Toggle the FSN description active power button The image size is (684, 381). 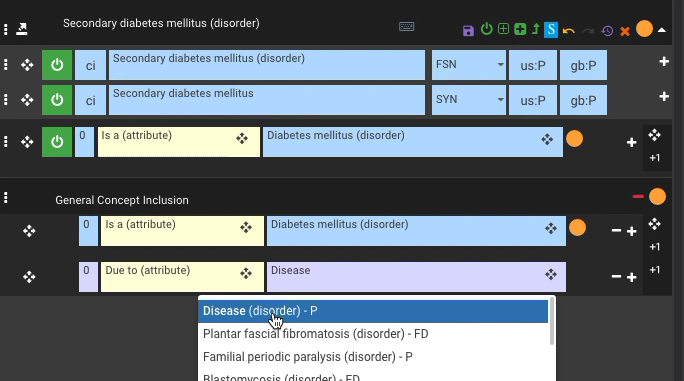click(57, 65)
